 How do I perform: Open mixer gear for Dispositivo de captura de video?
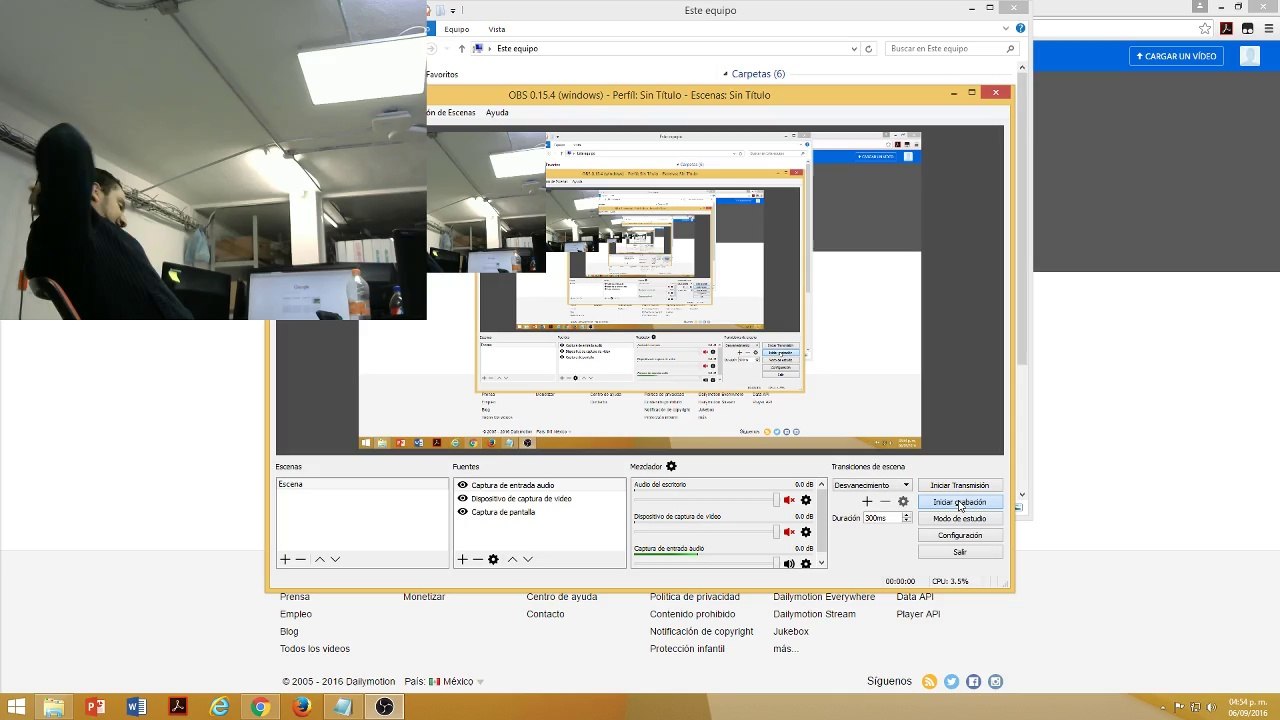pyautogui.click(x=806, y=532)
